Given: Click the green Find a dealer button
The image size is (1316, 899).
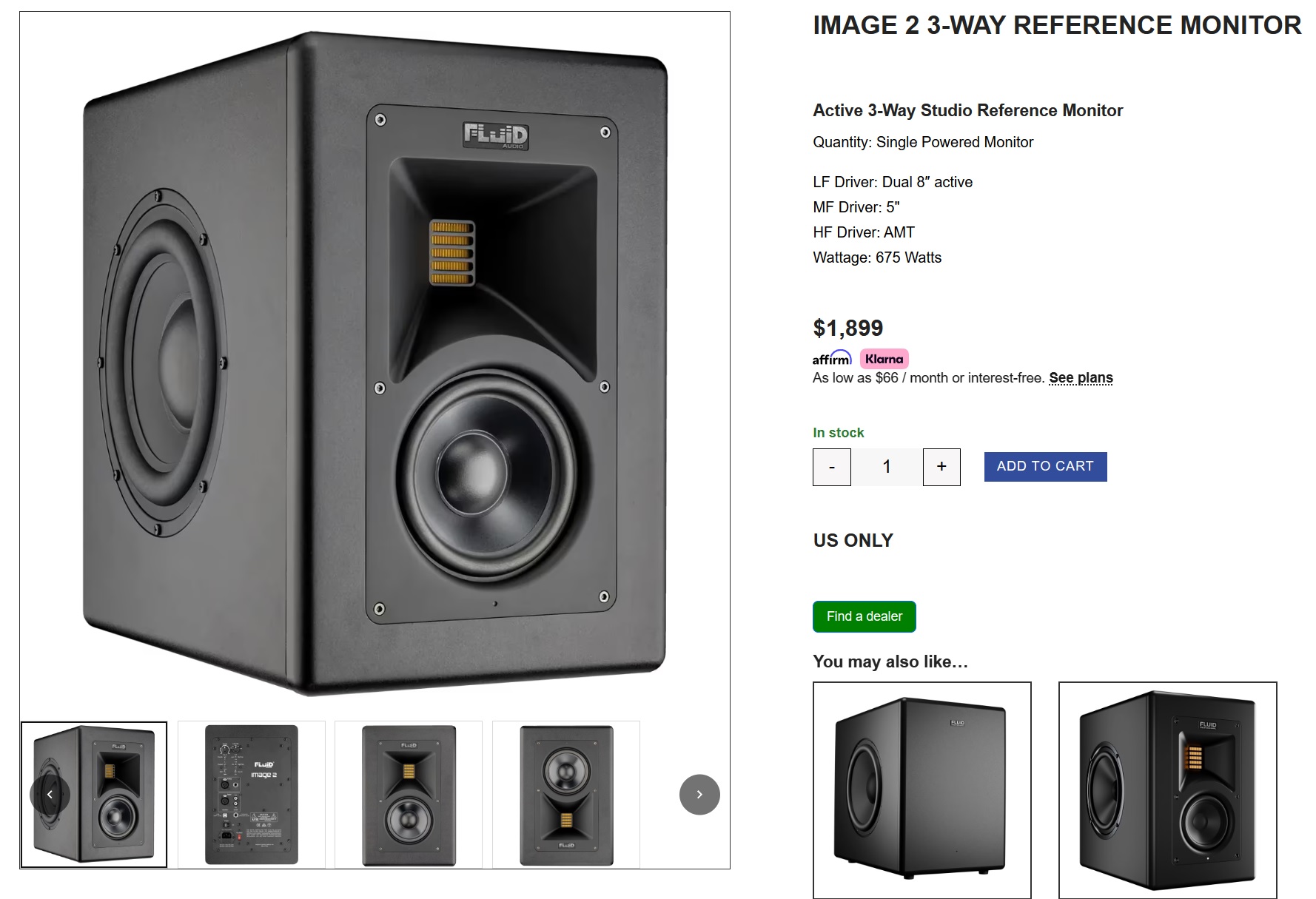Looking at the screenshot, I should (865, 616).
